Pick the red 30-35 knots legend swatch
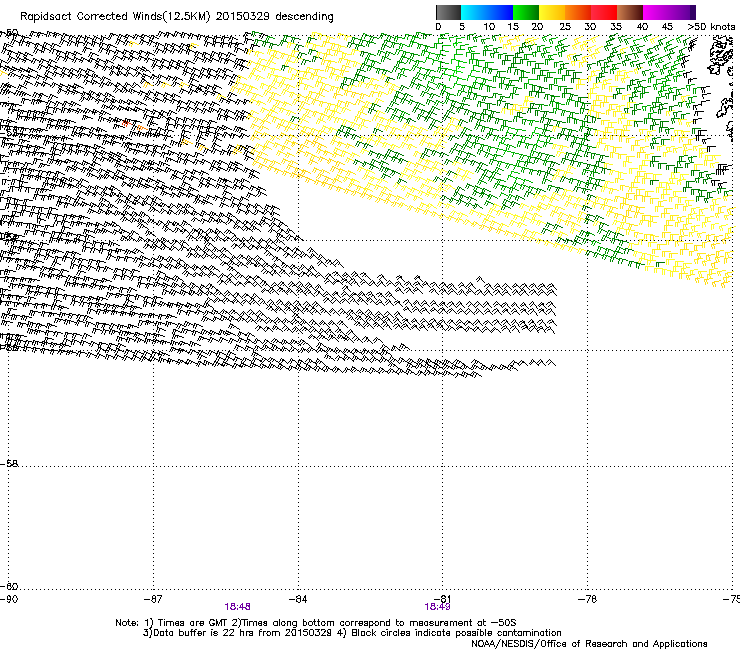 pyautogui.click(x=604, y=12)
